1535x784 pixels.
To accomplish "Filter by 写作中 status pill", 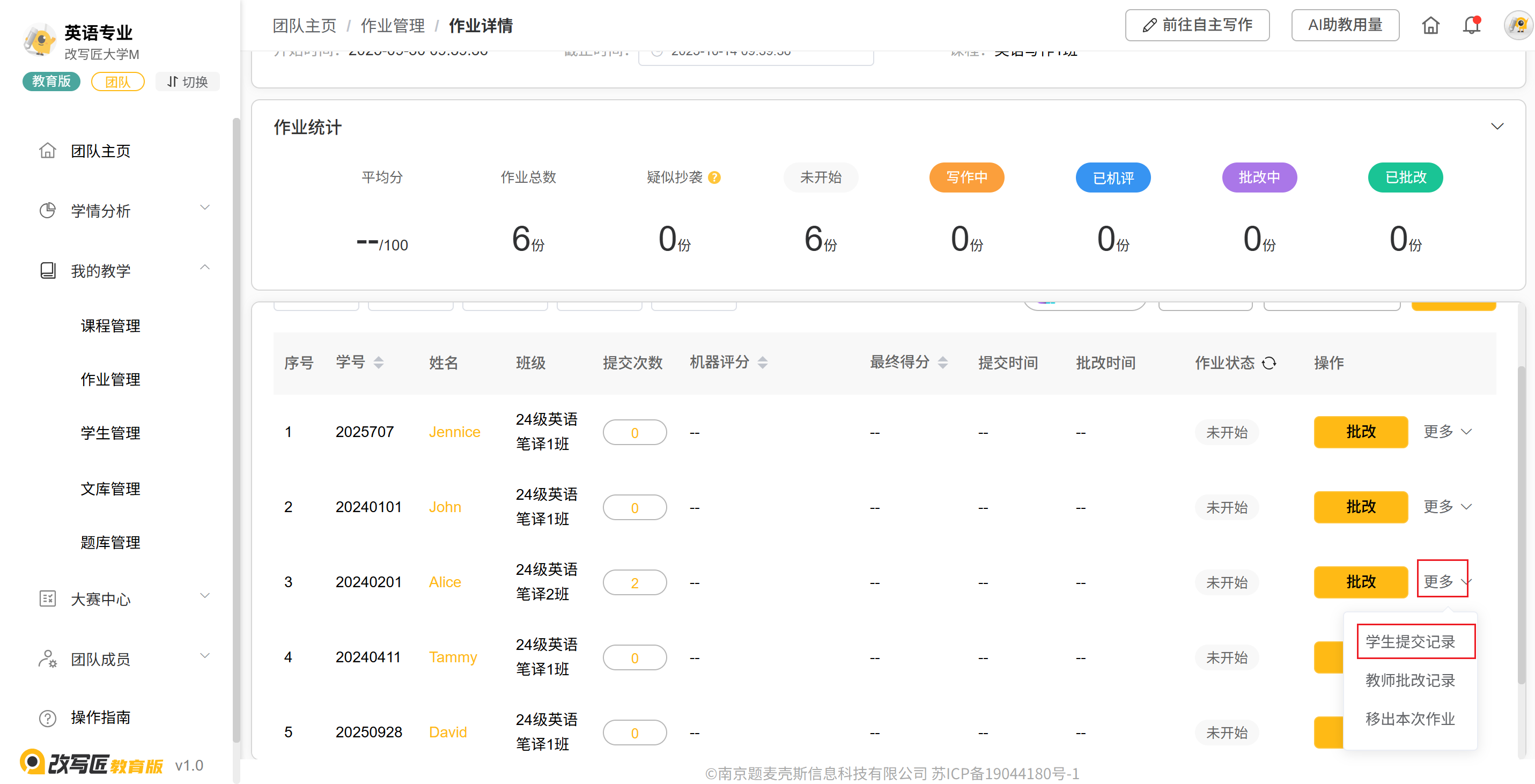I will tap(966, 177).
